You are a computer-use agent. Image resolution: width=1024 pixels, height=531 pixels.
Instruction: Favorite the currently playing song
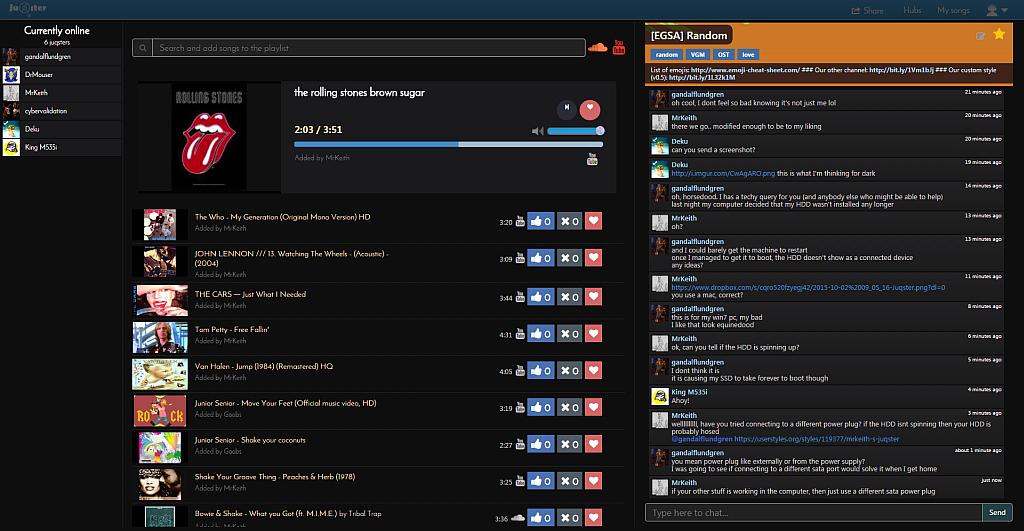tap(590, 109)
